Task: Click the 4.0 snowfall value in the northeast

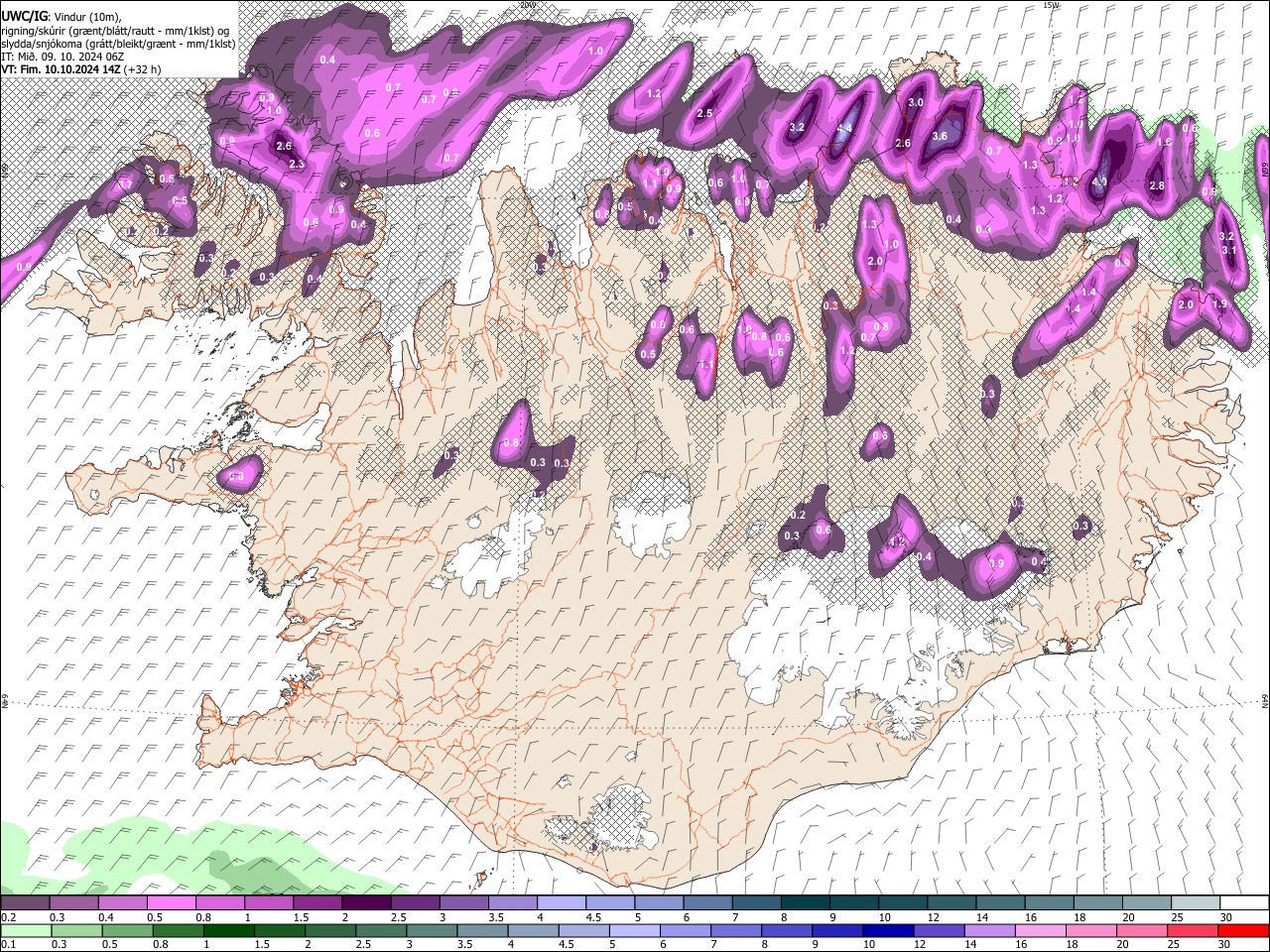Action: pos(1099,181)
